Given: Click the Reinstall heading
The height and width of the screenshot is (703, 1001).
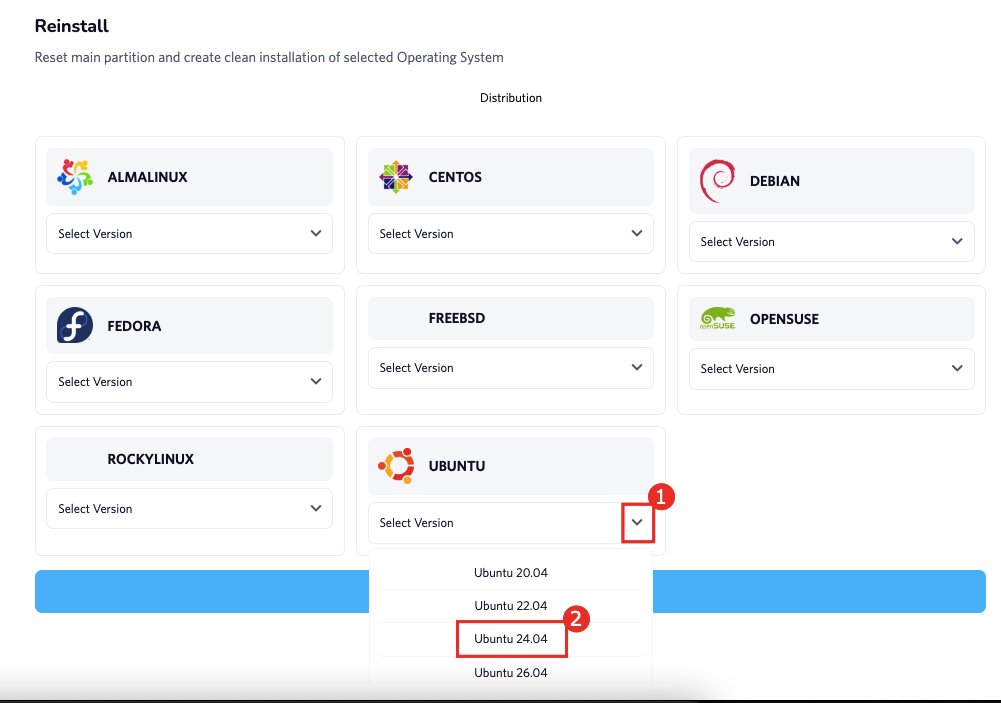Looking at the screenshot, I should coord(72,26).
